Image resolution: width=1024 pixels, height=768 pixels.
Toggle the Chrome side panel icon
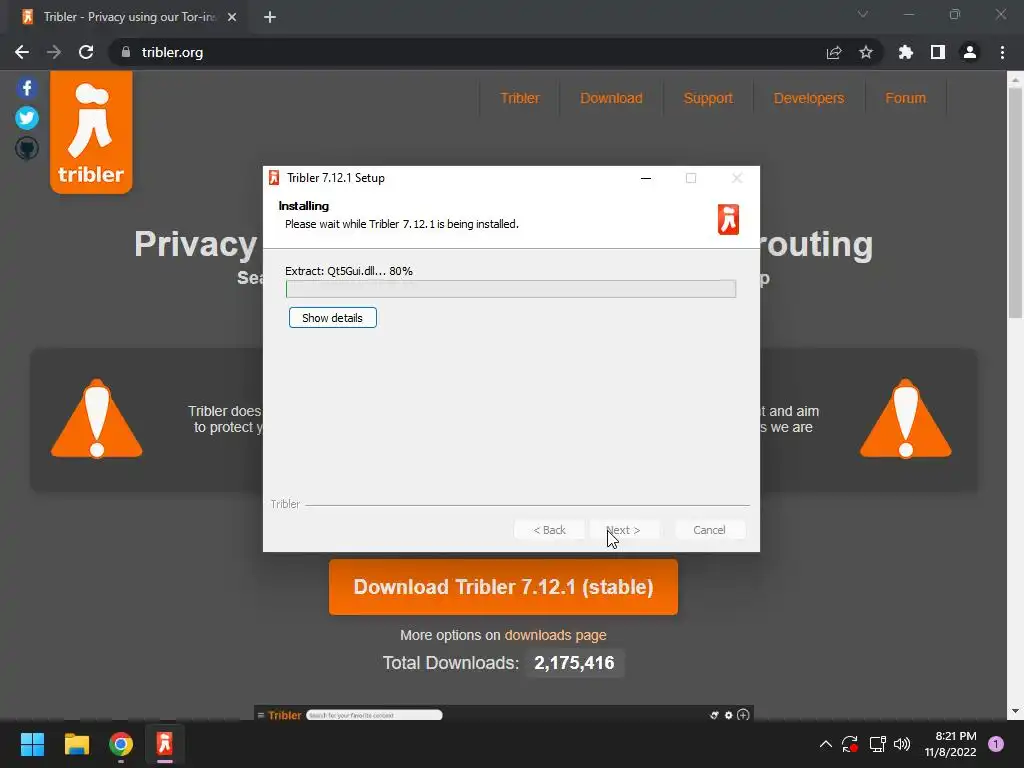[938, 52]
